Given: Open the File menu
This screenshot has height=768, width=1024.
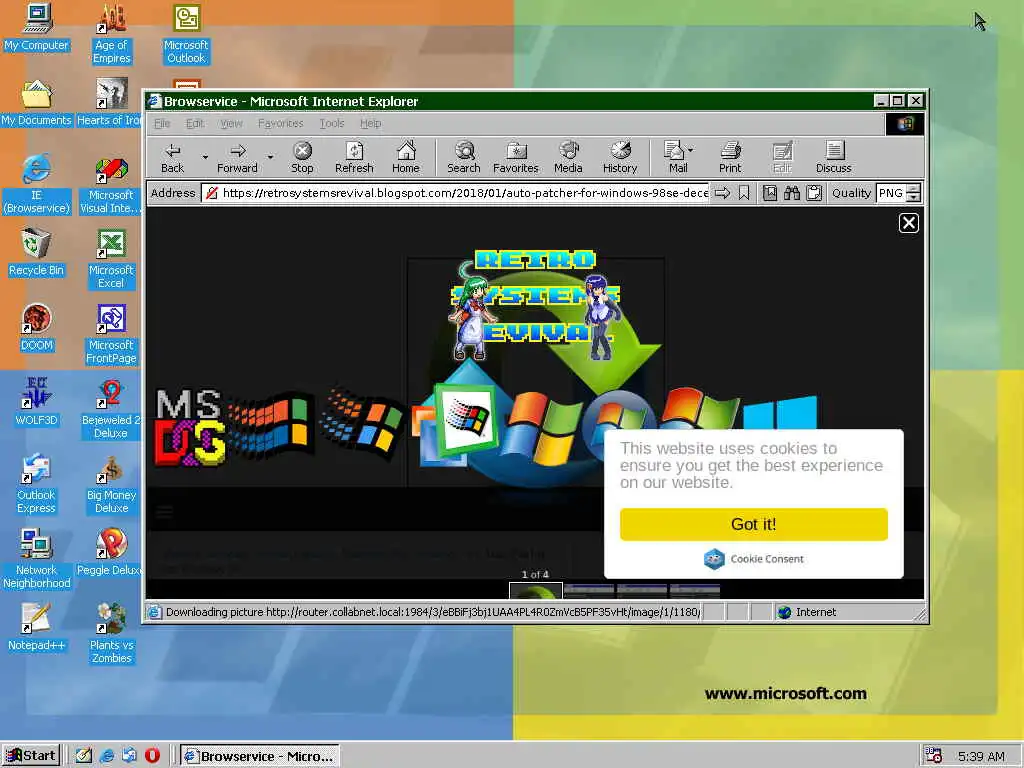Looking at the screenshot, I should (162, 123).
